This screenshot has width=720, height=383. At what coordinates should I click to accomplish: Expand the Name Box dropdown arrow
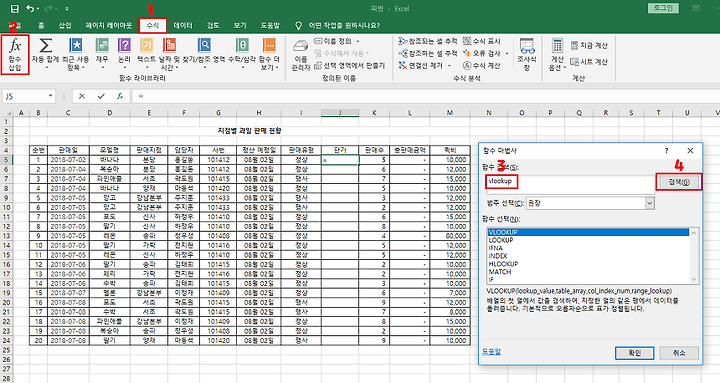pos(51,96)
